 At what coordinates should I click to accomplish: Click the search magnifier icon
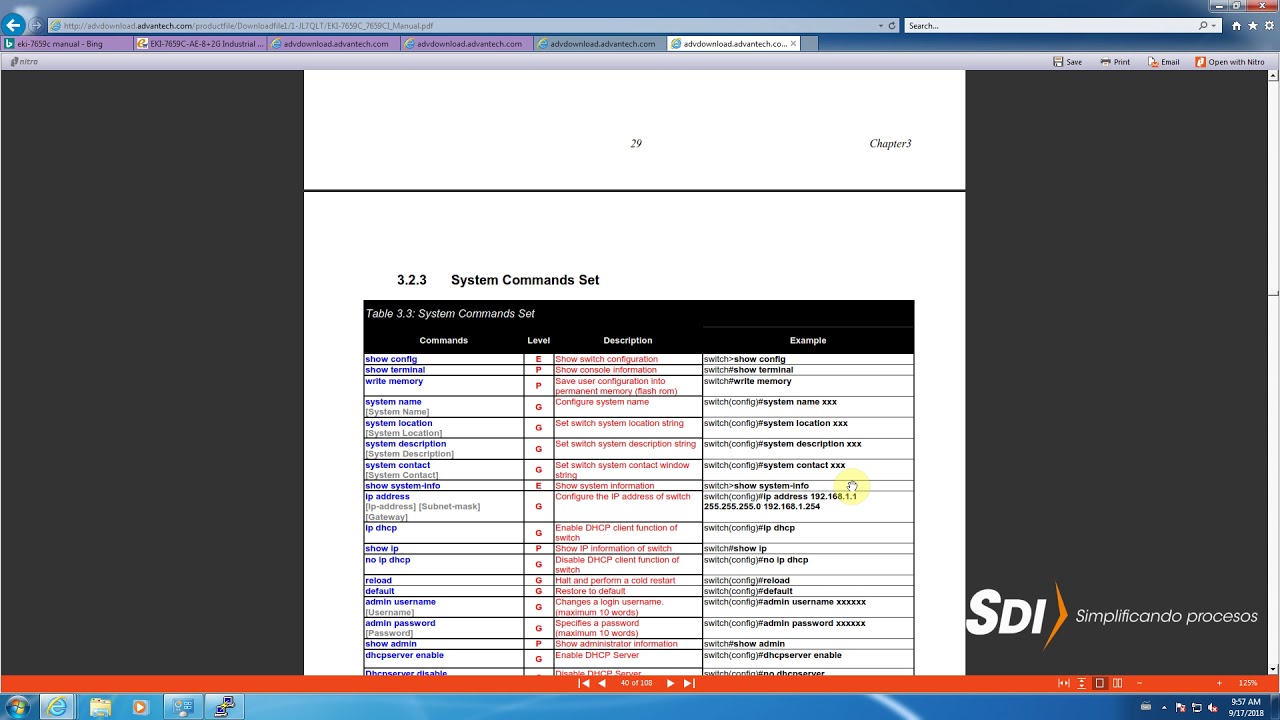[1203, 26]
